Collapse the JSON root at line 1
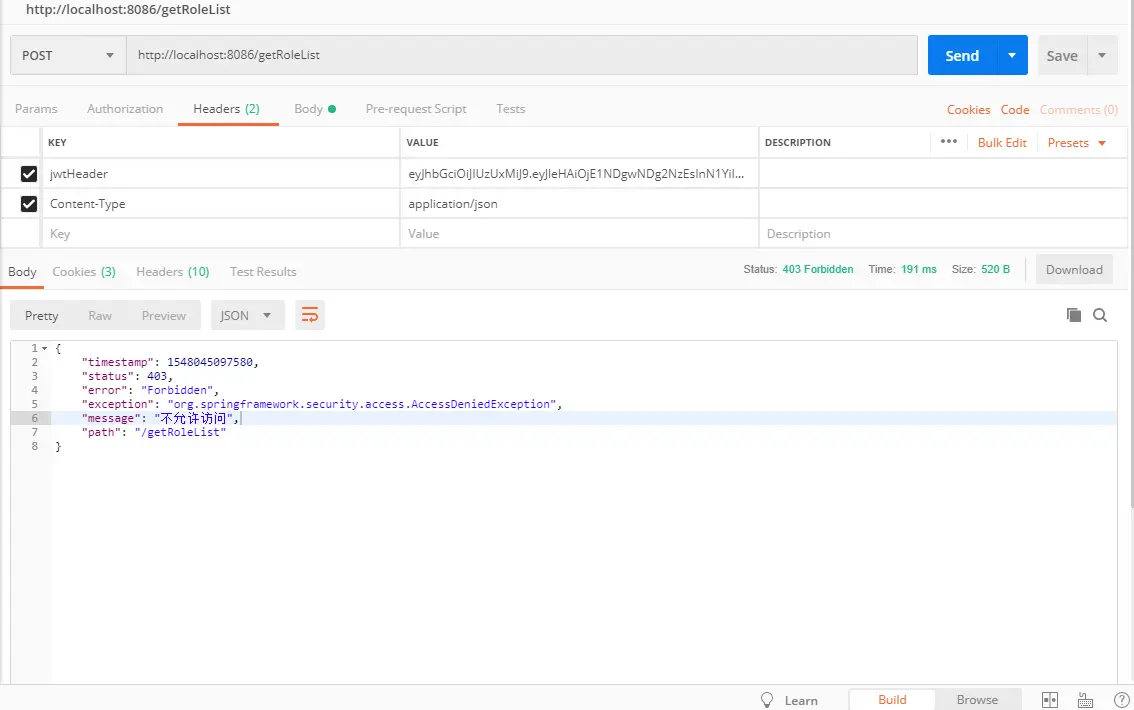The width and height of the screenshot is (1134, 710). click(x=45, y=348)
